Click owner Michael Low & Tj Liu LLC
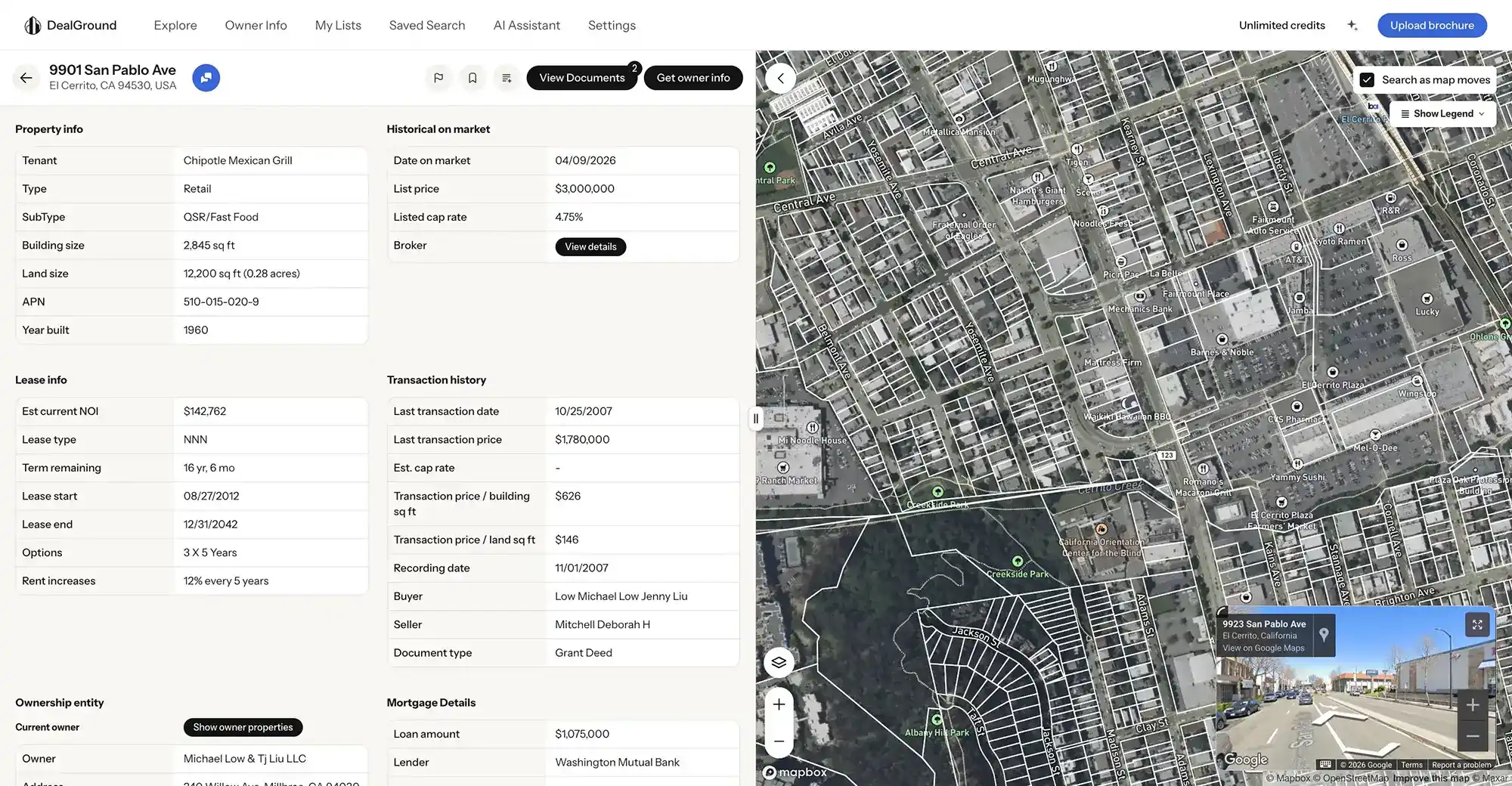The width and height of the screenshot is (1512, 786). click(x=244, y=759)
